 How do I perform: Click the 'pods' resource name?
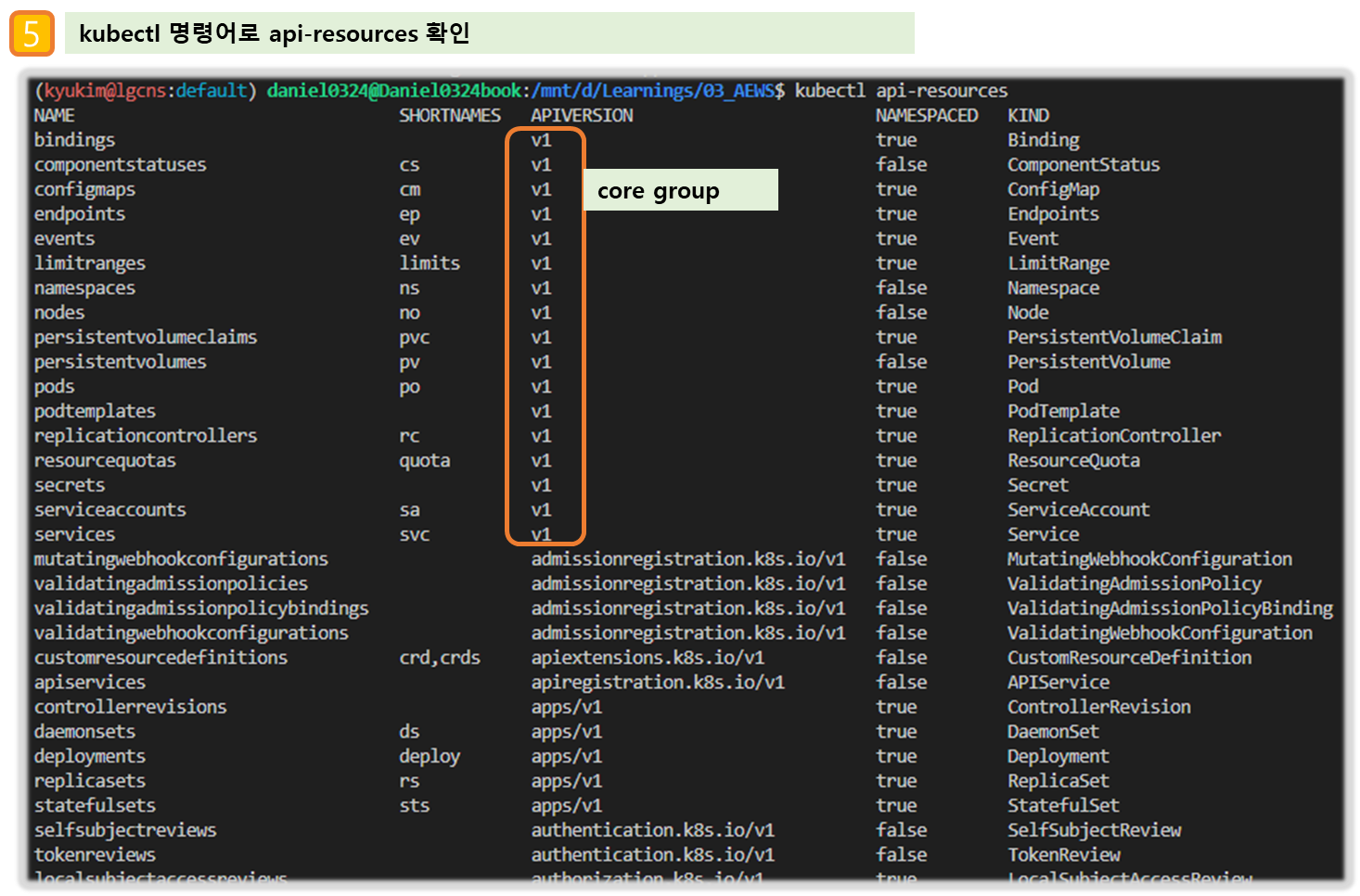tap(54, 387)
